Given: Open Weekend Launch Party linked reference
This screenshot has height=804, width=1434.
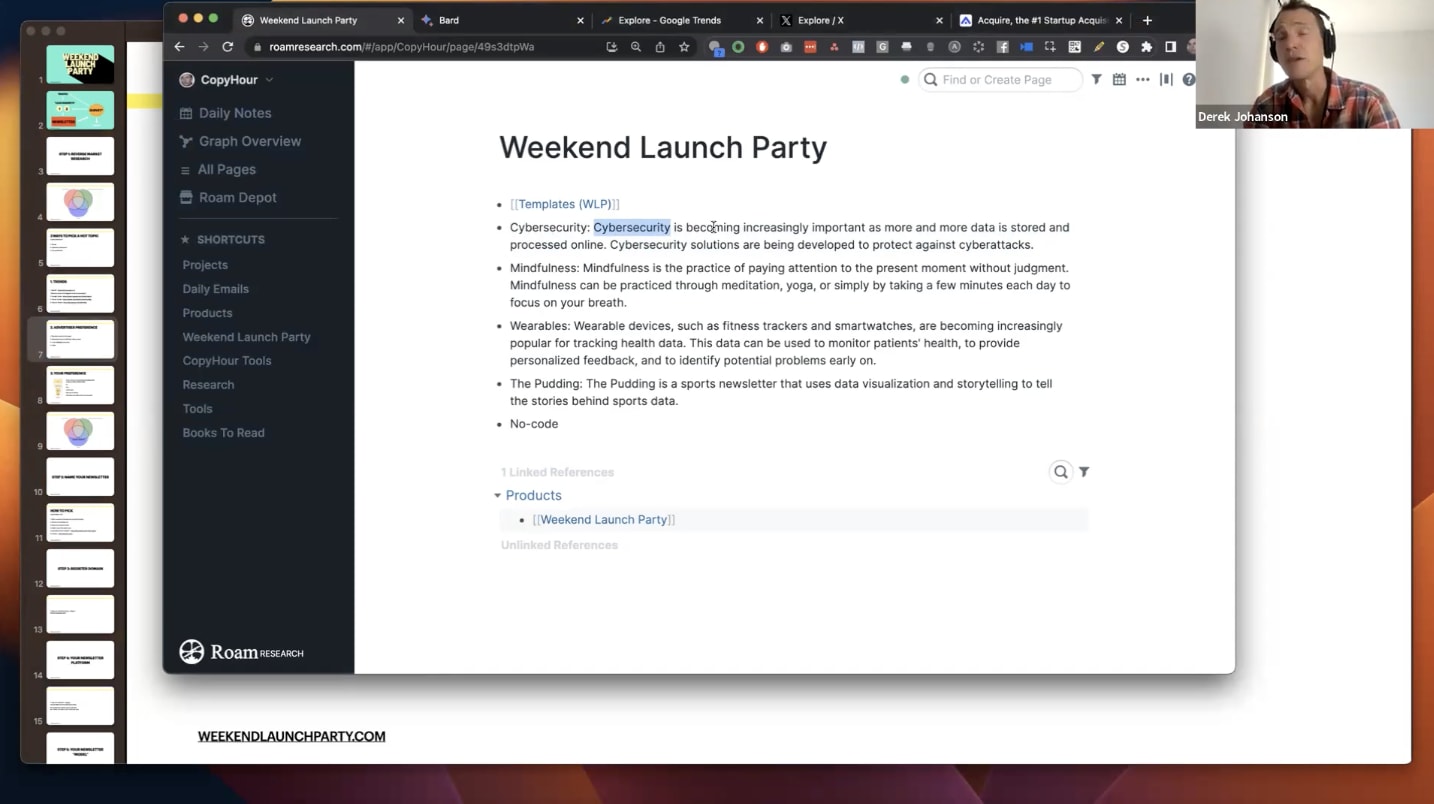Looking at the screenshot, I should coord(604,520).
